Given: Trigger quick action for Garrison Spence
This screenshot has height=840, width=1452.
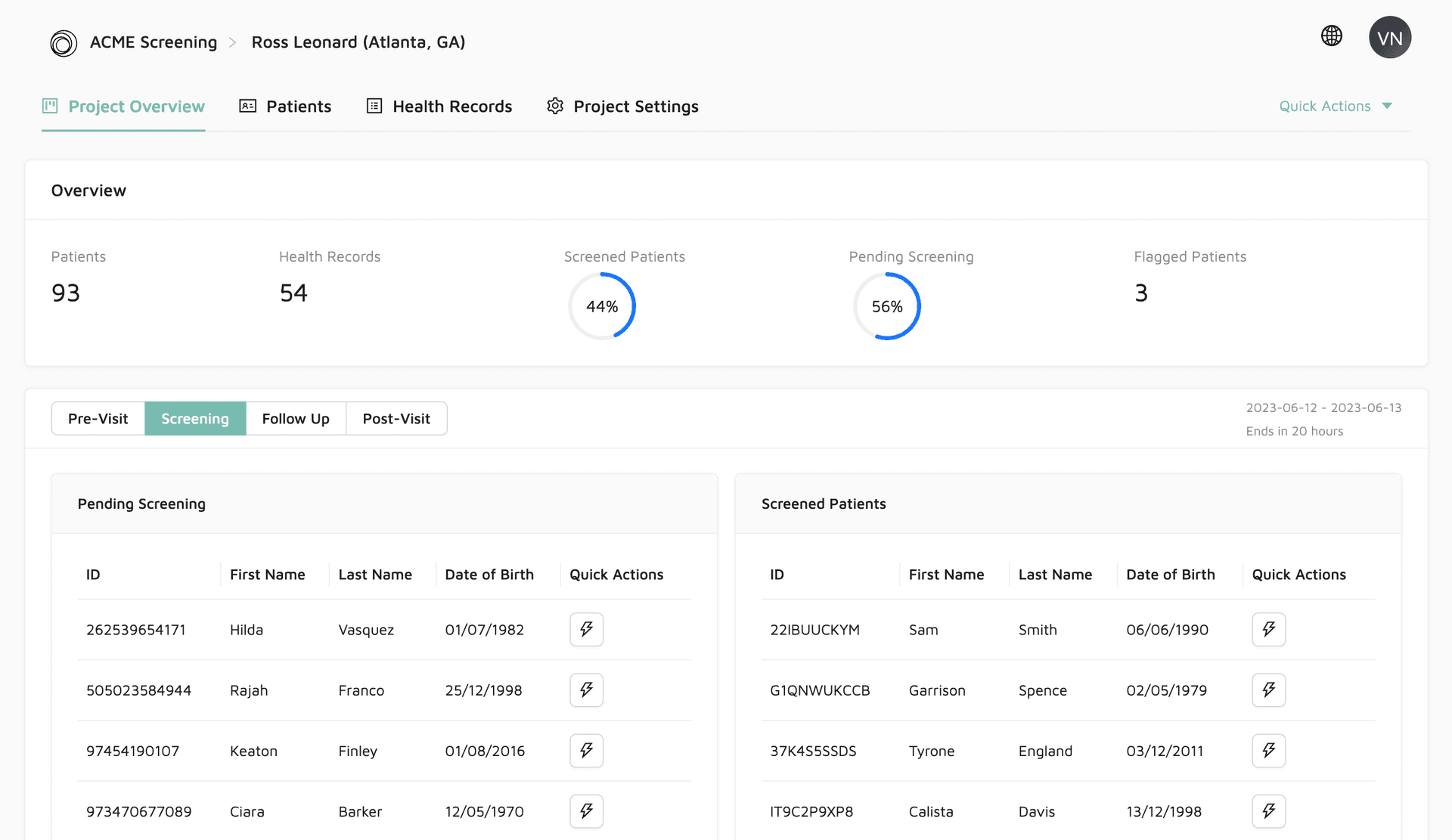Looking at the screenshot, I should click(x=1269, y=690).
